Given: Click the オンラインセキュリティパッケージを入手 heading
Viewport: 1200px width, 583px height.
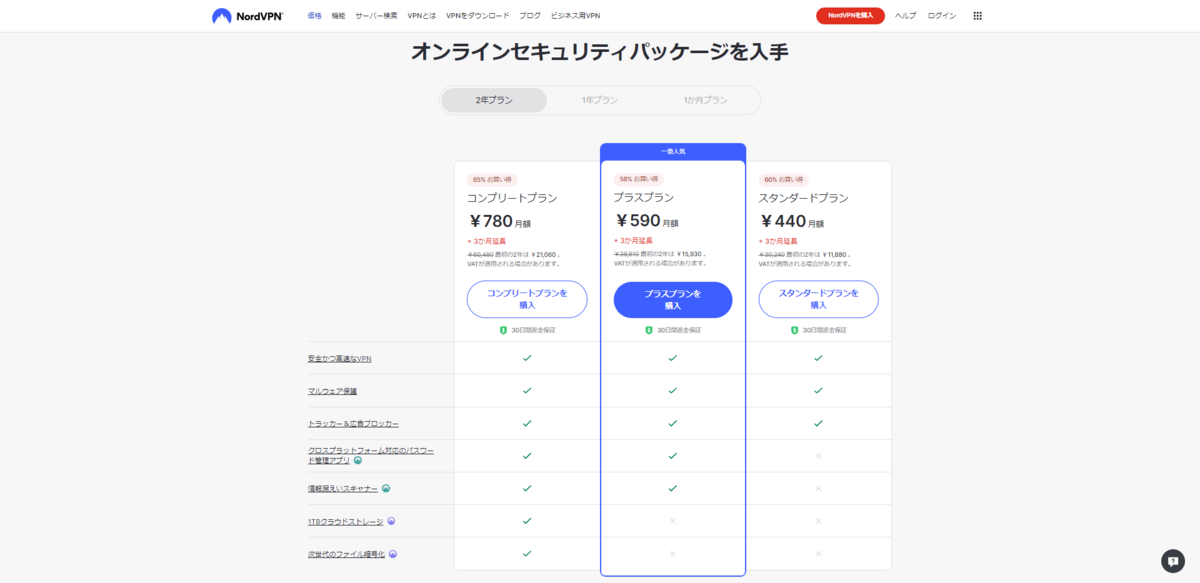Looking at the screenshot, I should click(600, 52).
